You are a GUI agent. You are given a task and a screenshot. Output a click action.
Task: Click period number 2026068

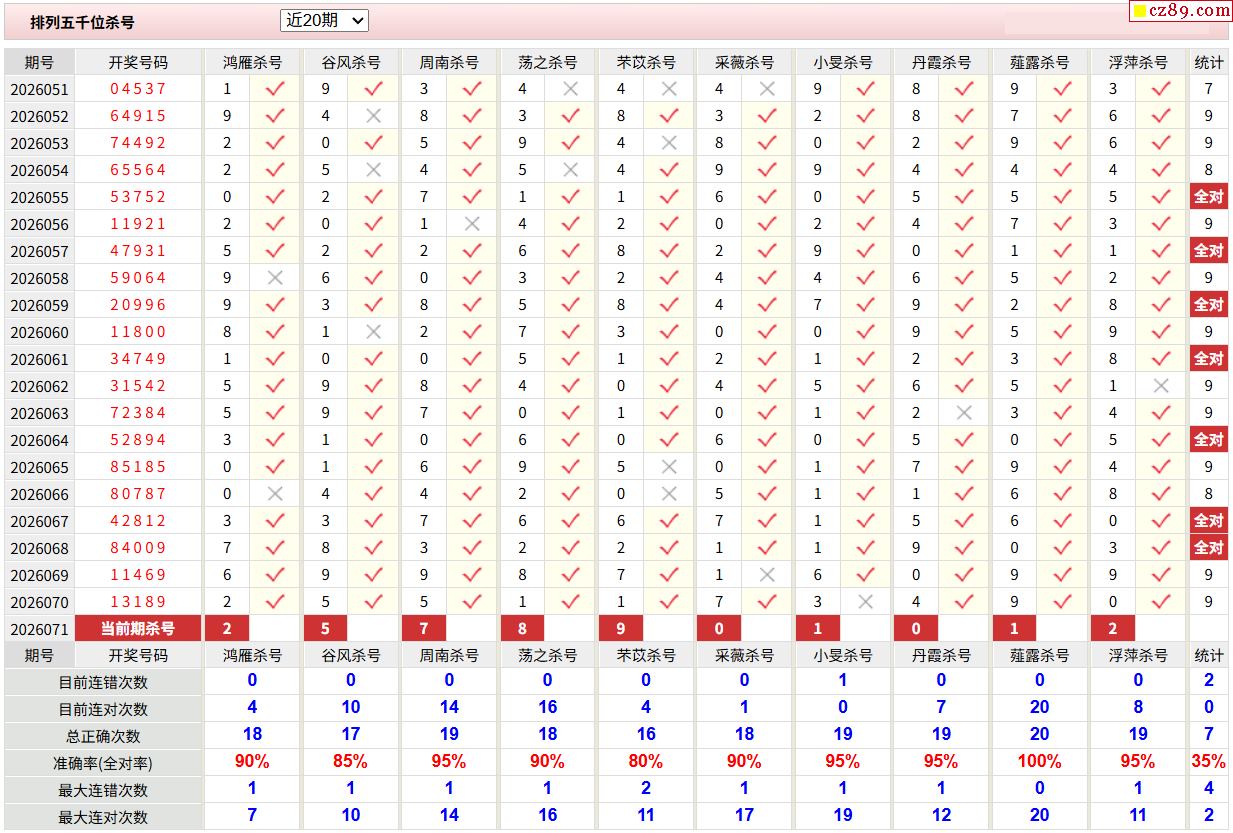[x=39, y=548]
